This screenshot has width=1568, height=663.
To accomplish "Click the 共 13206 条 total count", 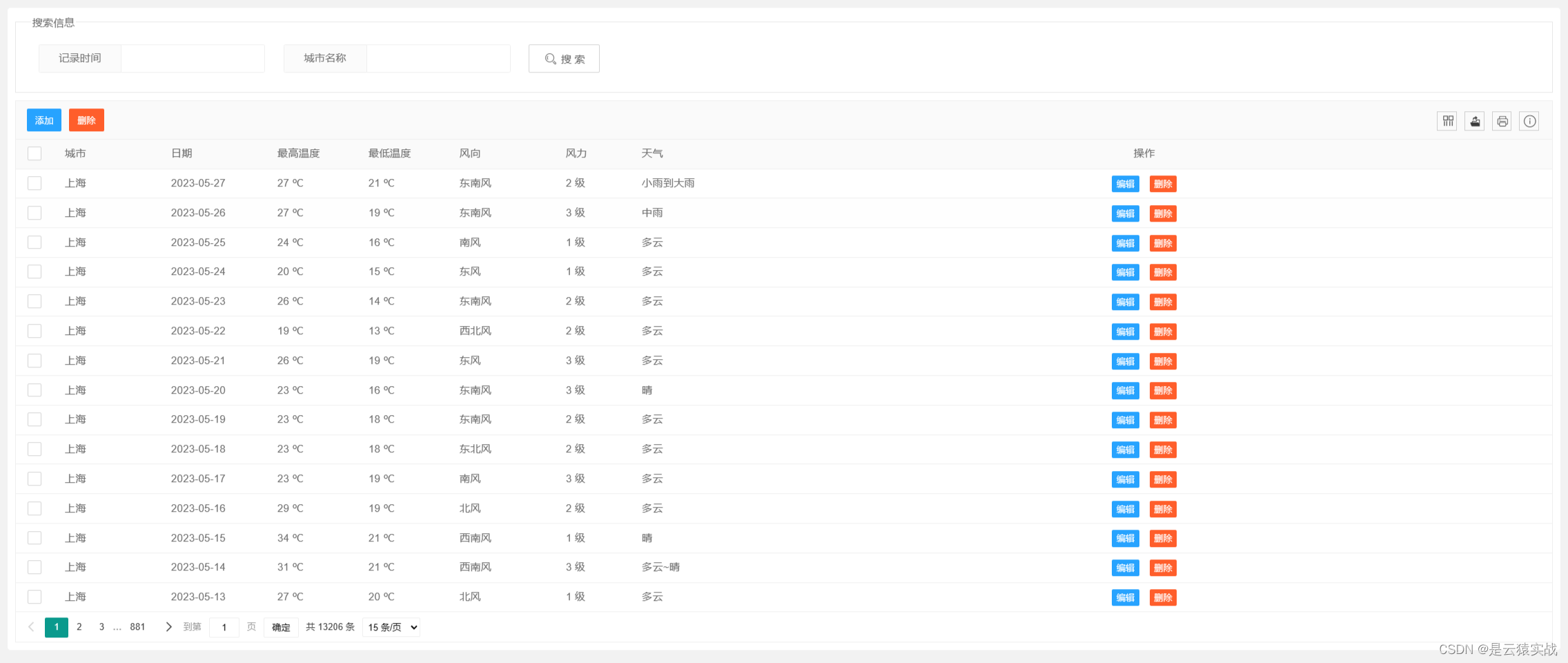I will 330,627.
